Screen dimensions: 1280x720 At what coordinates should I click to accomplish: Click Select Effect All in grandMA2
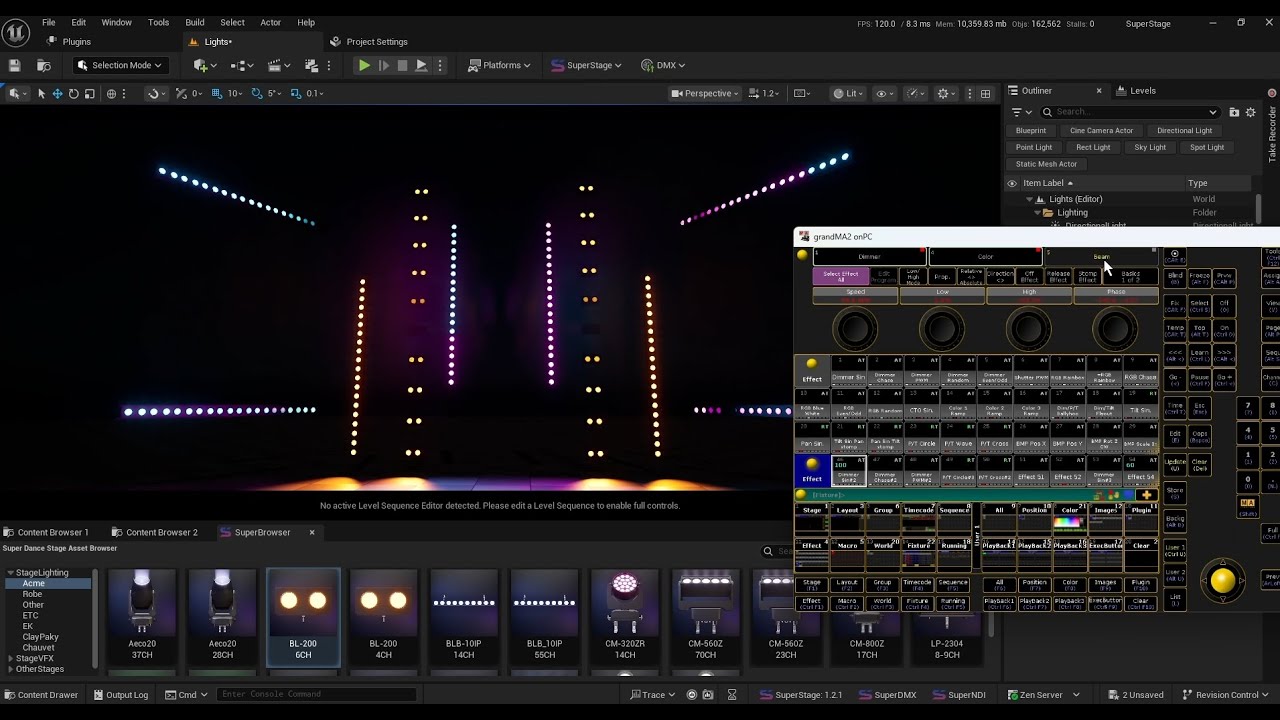pos(841,276)
